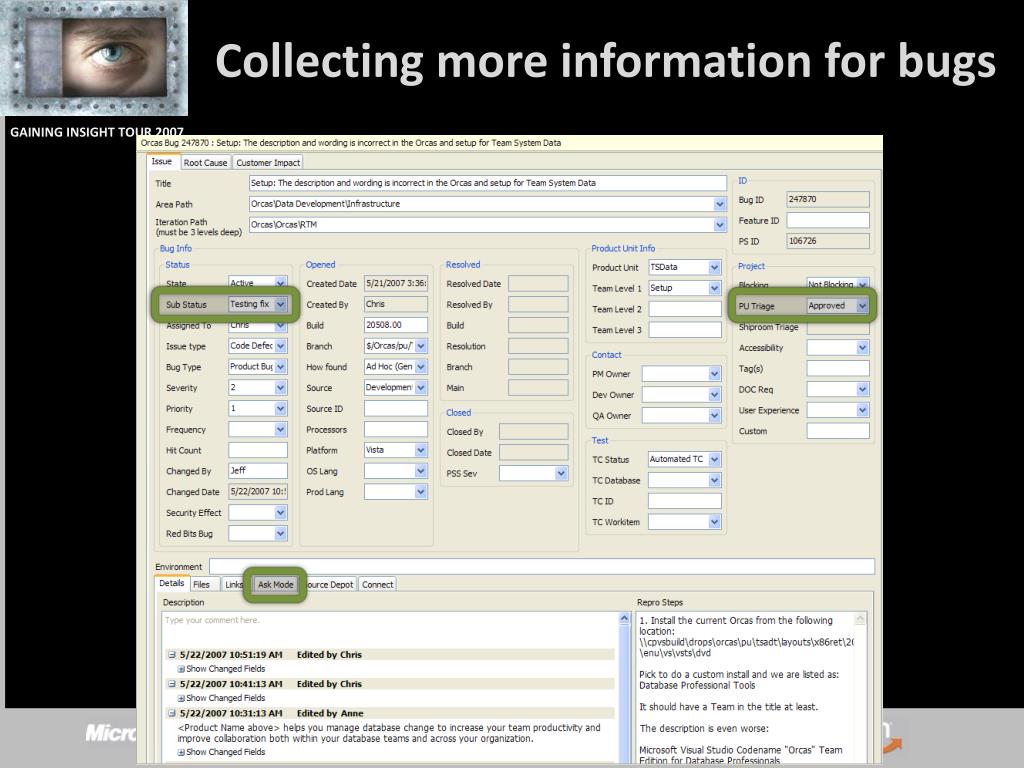Expand the PU Triage dropdown
The width and height of the screenshot is (1024, 768).
coord(862,306)
